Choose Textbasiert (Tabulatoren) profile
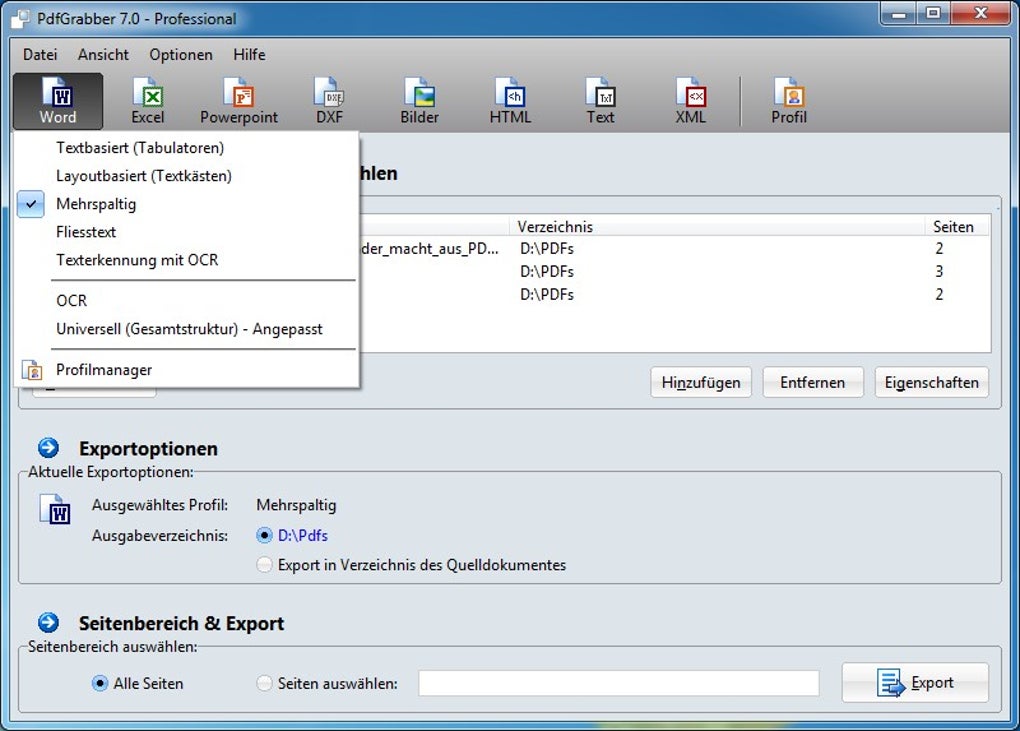Screen dimensions: 1020x731 click(186, 148)
